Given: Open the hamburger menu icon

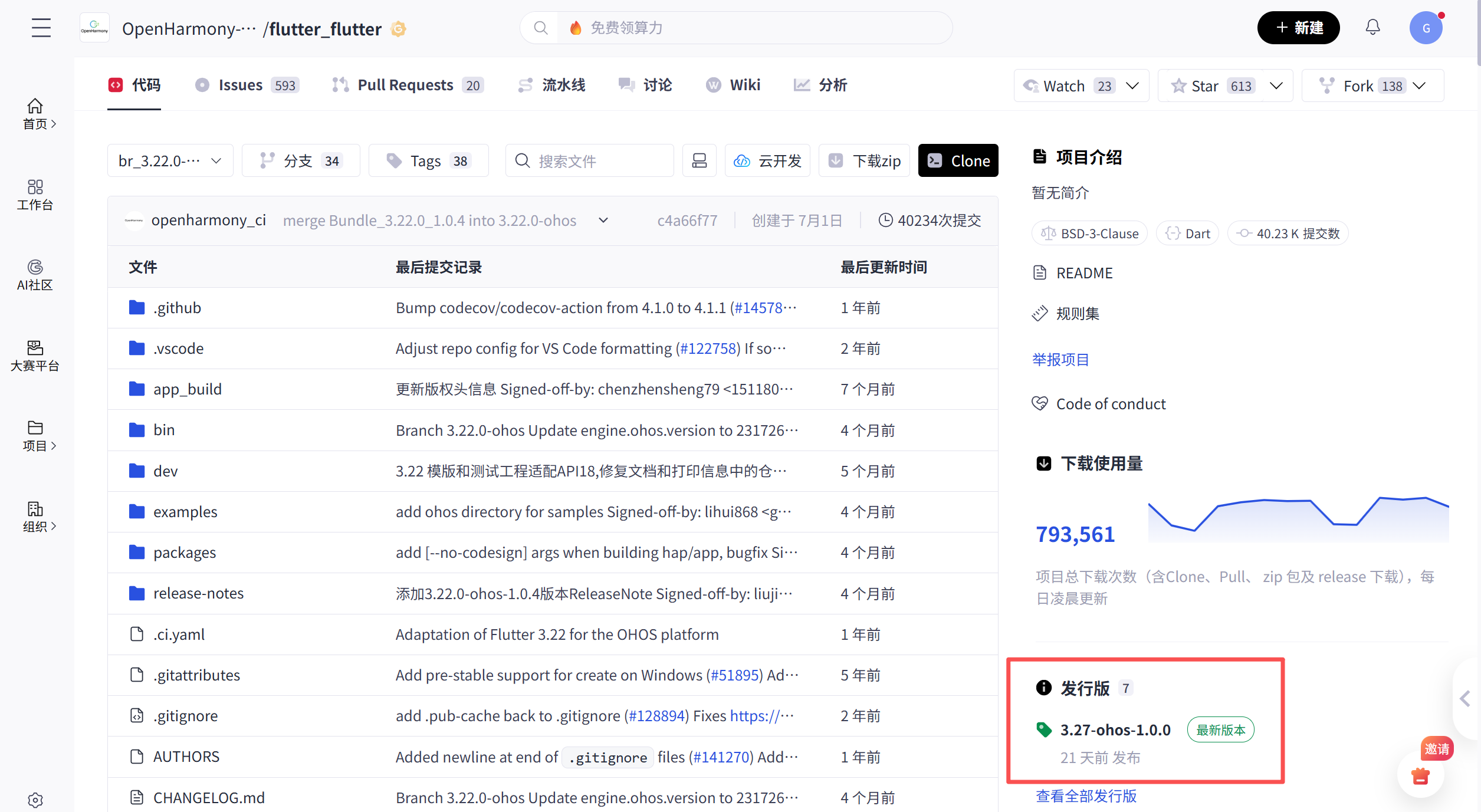Looking at the screenshot, I should 41,28.
